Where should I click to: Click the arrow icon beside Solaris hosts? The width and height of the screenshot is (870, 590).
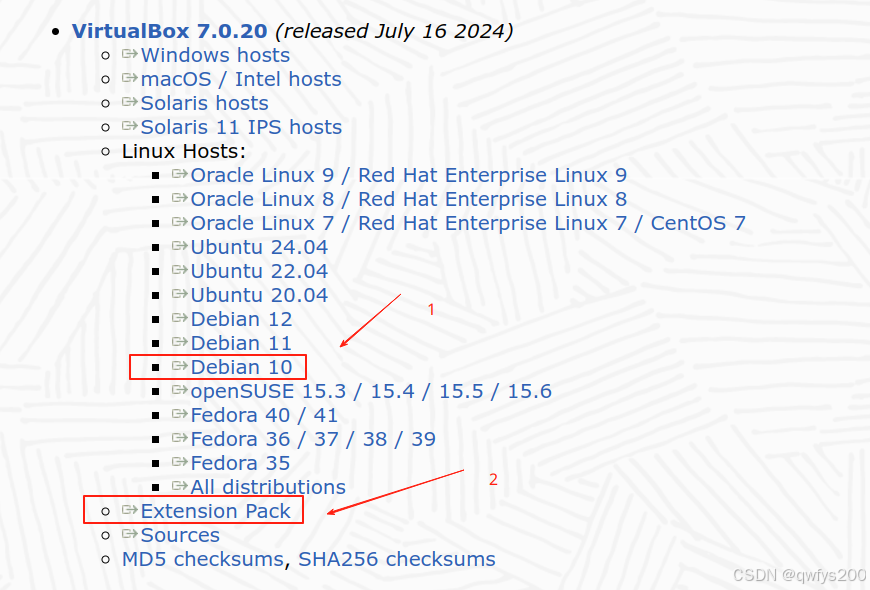tap(130, 103)
